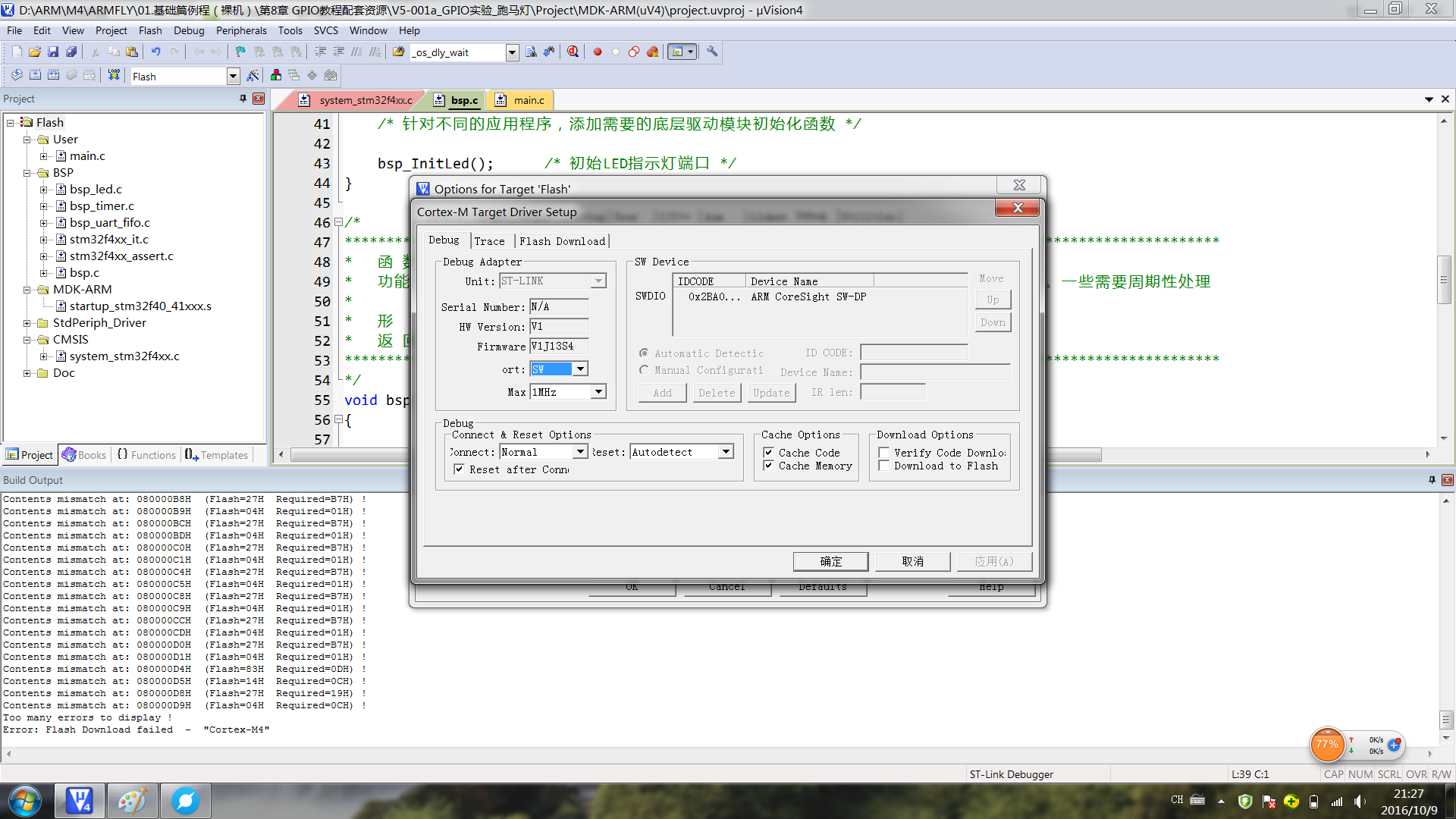
Task: Click the HW Version field
Action: [559, 327]
